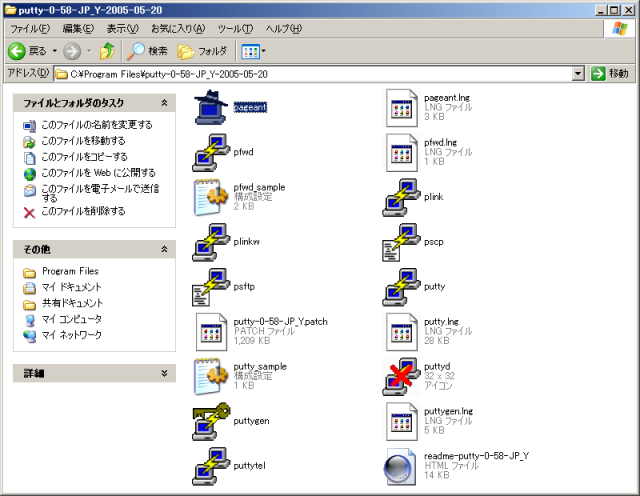Screen dimensions: 640x496
Task: Open the Views dropdown button
Action: (x=251, y=50)
